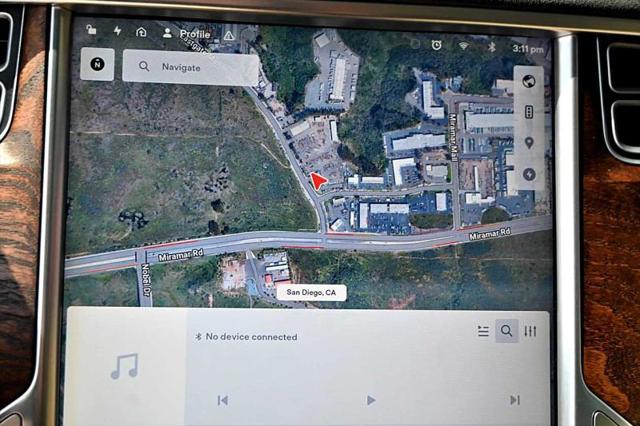Tap the warning triangle alert icon

tap(229, 36)
